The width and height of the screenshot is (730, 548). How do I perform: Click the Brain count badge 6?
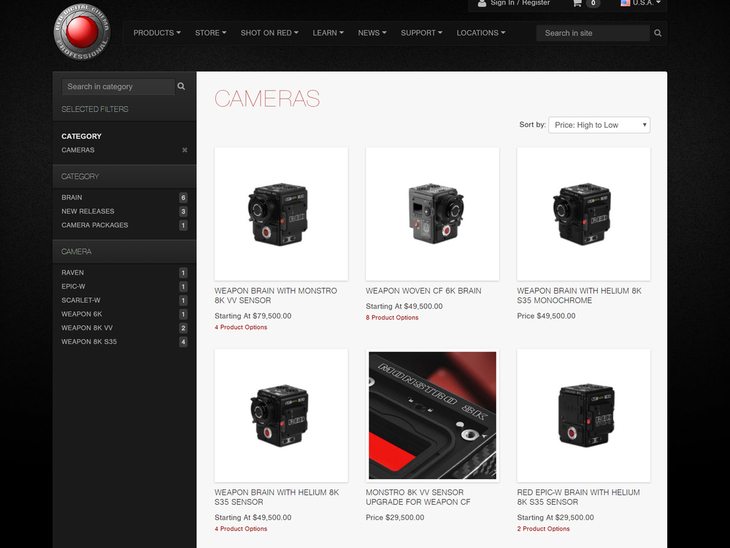tap(183, 197)
